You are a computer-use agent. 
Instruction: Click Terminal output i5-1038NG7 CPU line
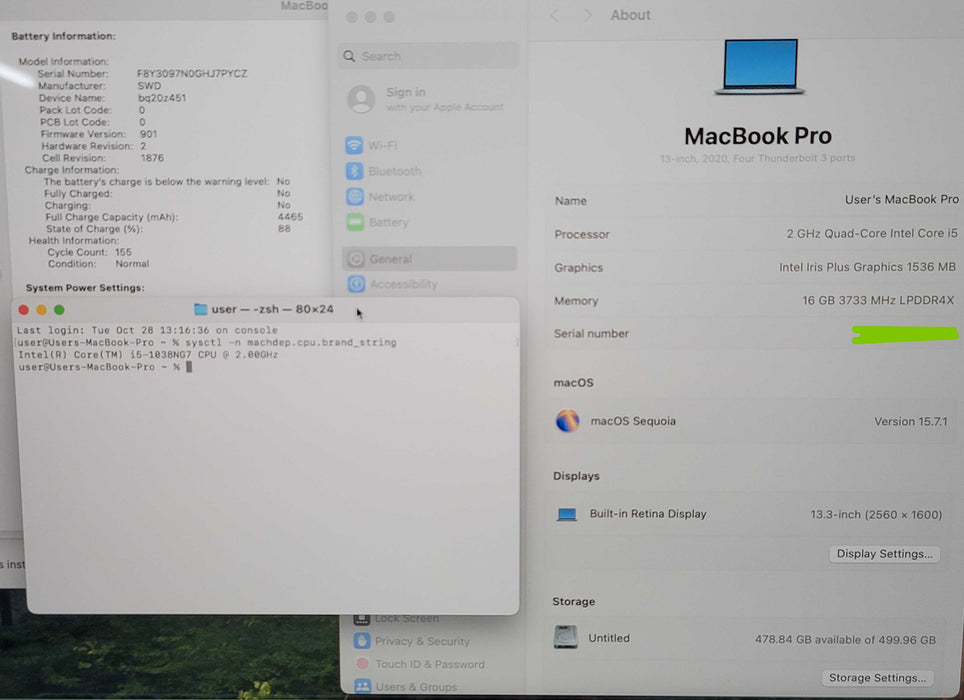coord(148,355)
